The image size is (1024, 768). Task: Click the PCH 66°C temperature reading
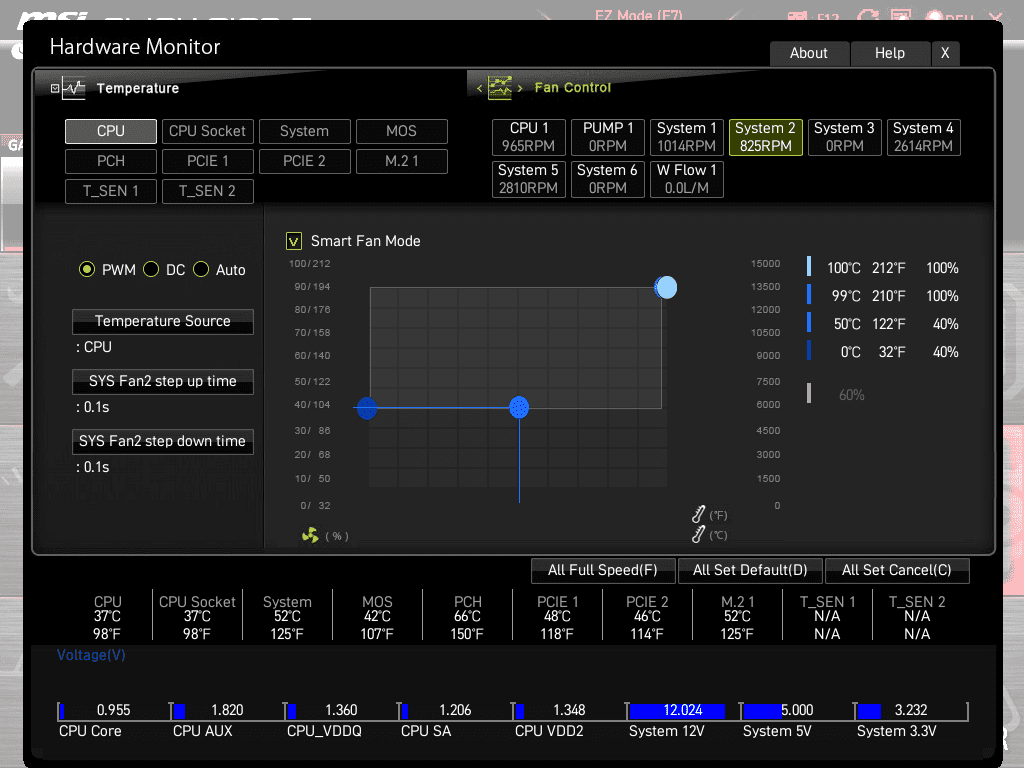coord(468,616)
